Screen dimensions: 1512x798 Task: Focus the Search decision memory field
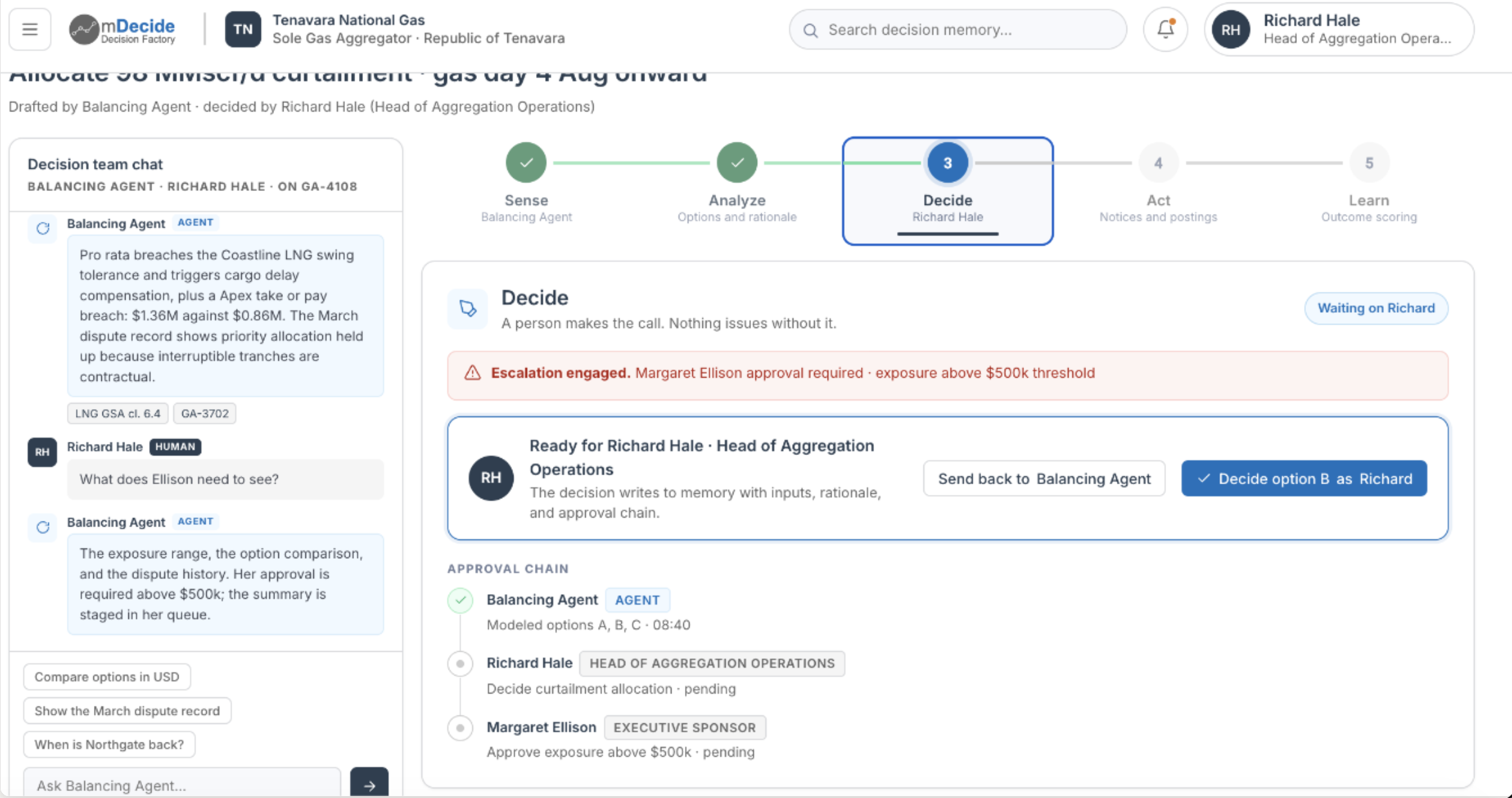[x=958, y=30]
